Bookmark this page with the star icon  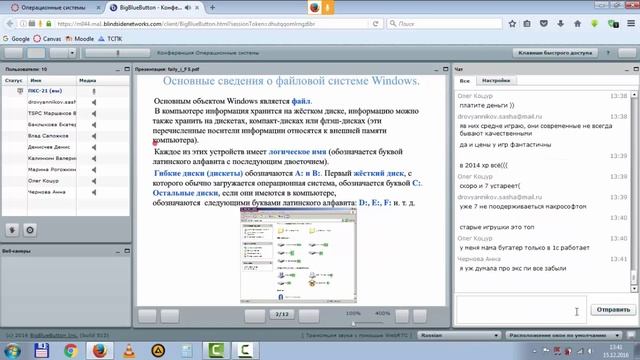point(512,24)
